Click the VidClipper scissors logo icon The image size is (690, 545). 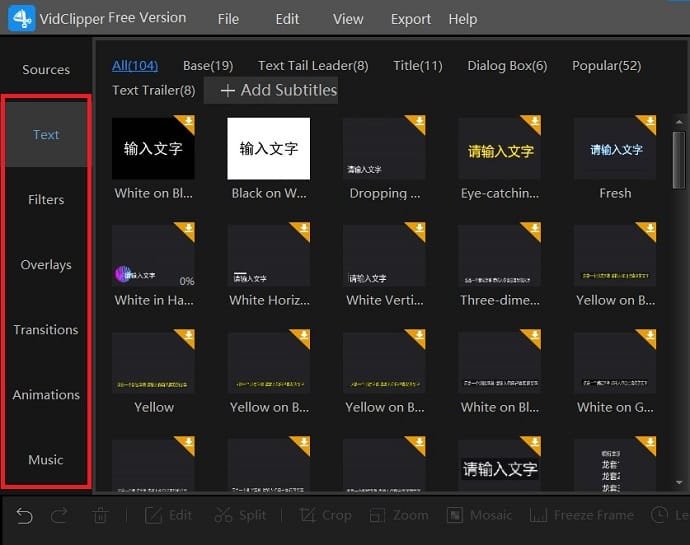[21, 18]
